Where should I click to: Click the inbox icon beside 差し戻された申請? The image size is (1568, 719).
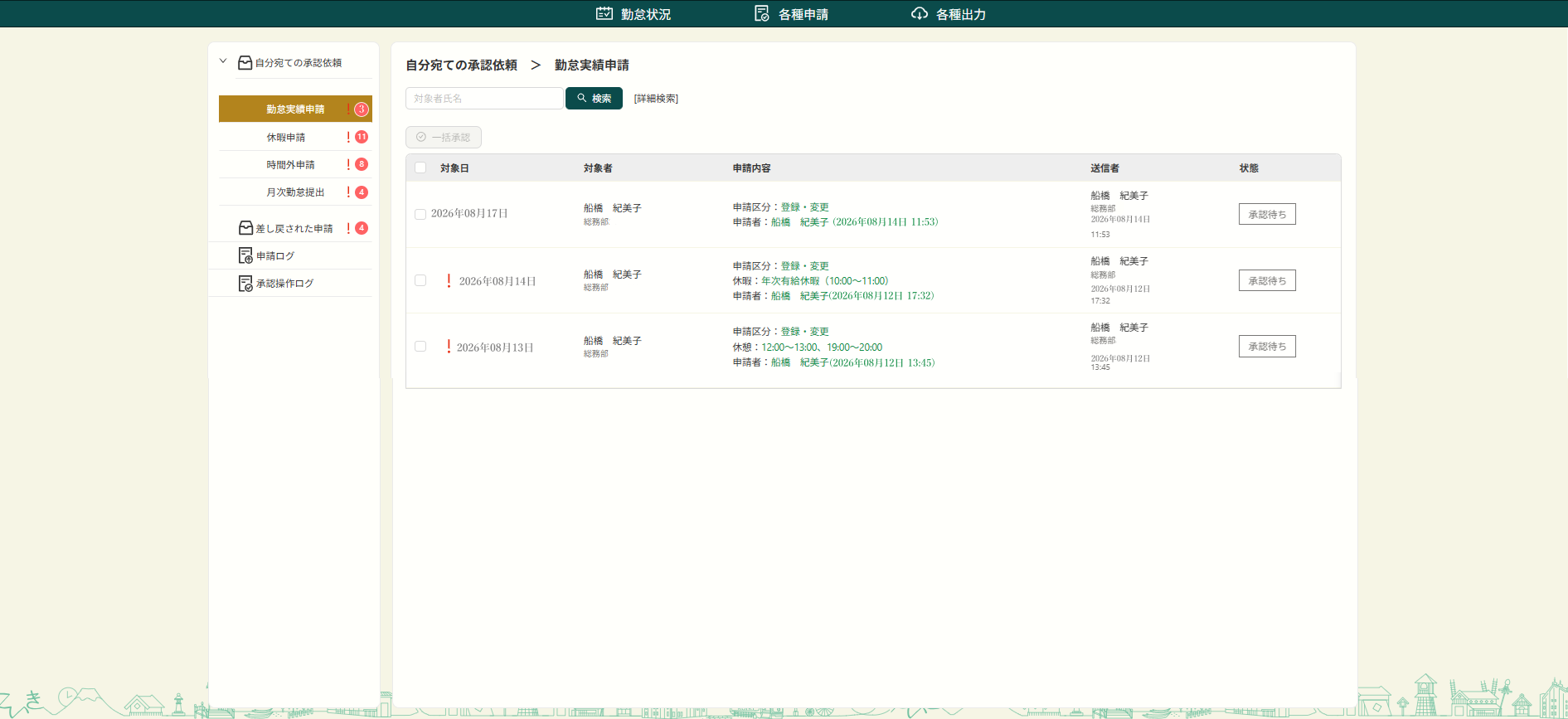coord(246,227)
